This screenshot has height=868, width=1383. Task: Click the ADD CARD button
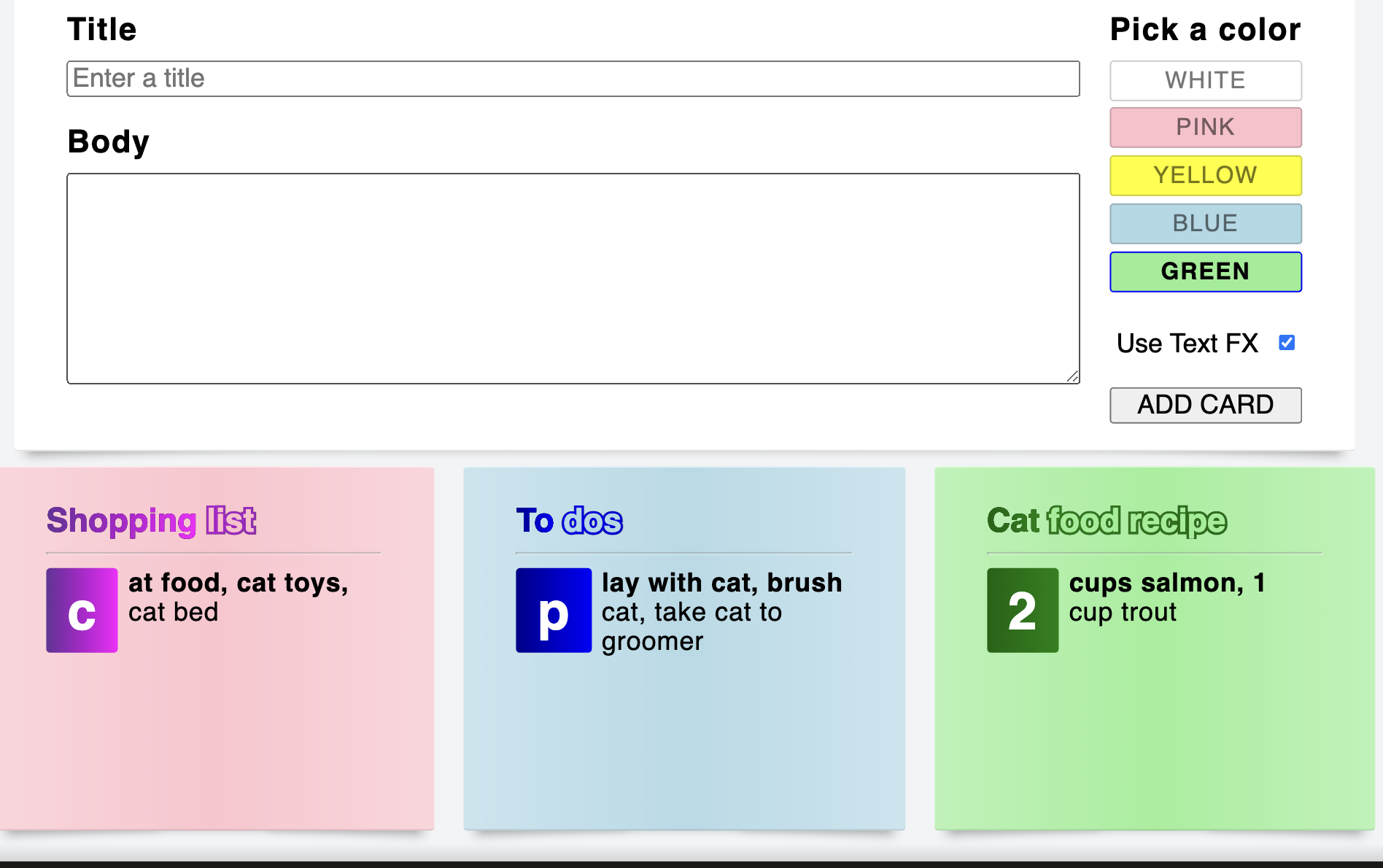1206,405
